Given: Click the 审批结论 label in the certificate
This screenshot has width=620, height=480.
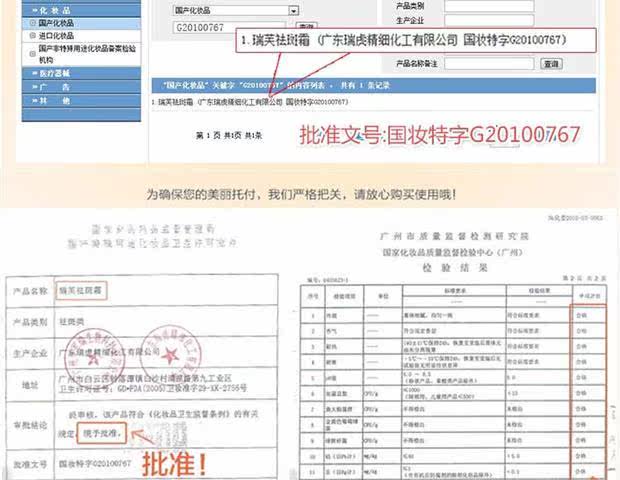Looking at the screenshot, I should pos(30,425).
